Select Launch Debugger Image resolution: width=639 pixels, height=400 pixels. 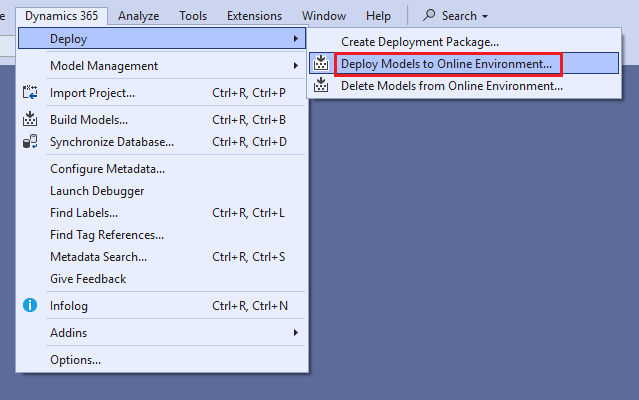point(97,191)
